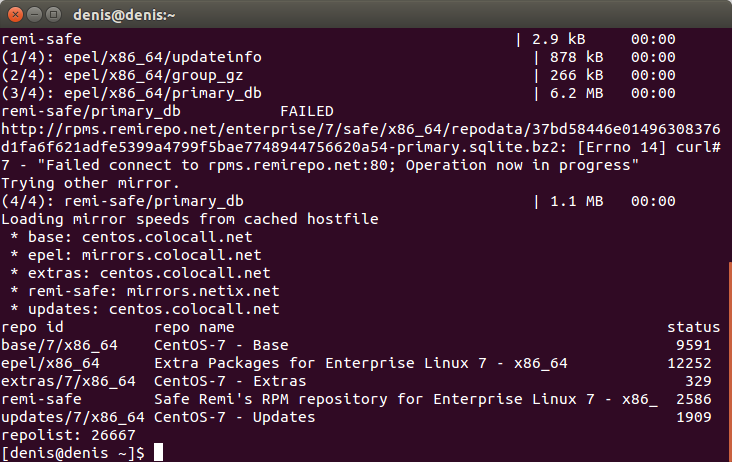The width and height of the screenshot is (732, 462).
Task: Click the extras/7/x86_64 repo id
Action: (x=68, y=381)
